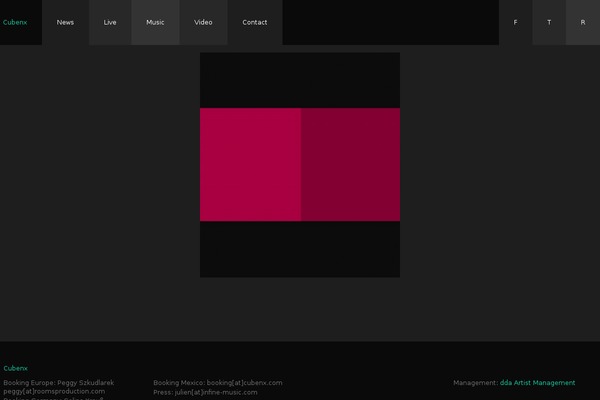Screen dimensions: 600x400
Task: Open the T social link
Action: 549,22
